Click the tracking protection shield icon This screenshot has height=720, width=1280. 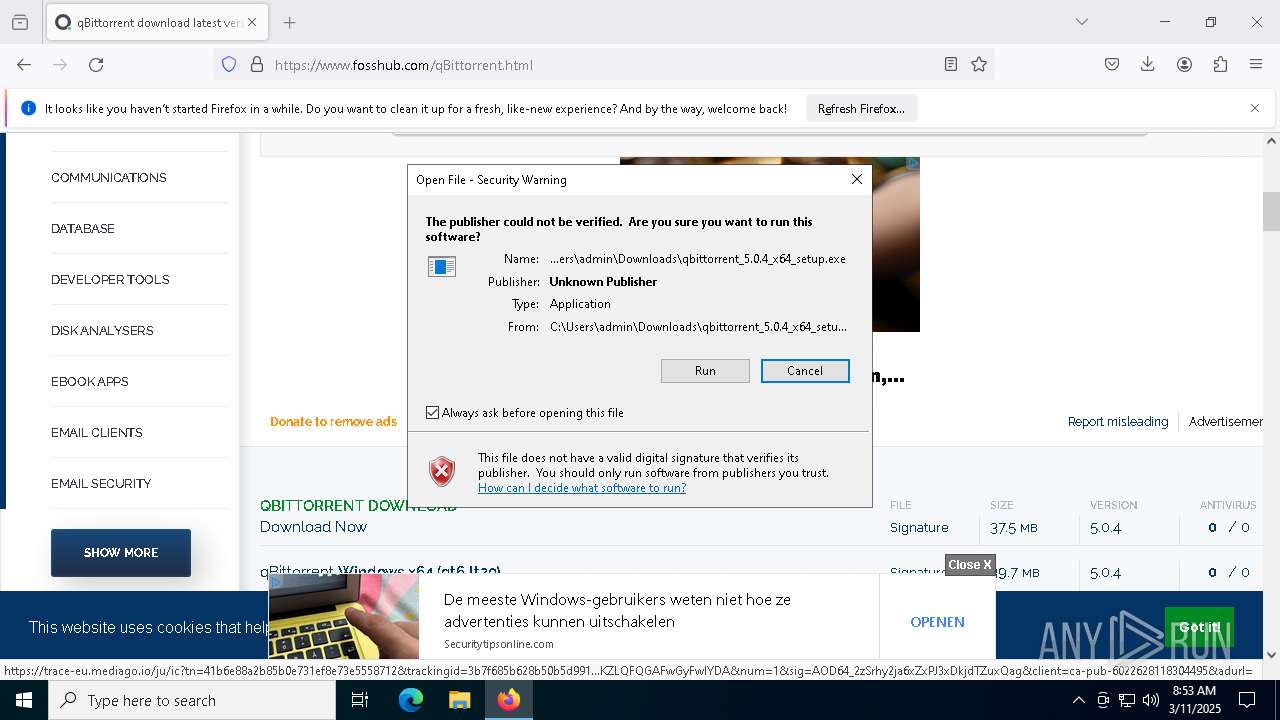pyautogui.click(x=229, y=65)
